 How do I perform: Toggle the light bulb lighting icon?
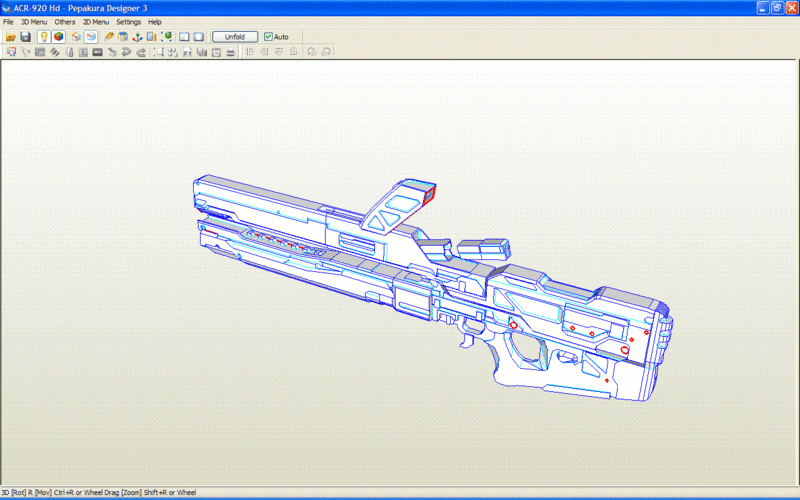44,37
